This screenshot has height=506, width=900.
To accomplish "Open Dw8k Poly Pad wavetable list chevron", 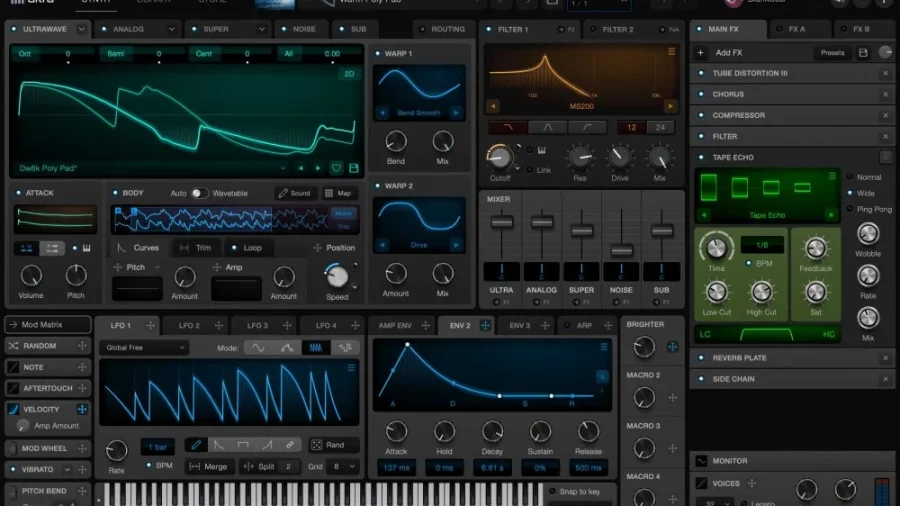I will click(x=282, y=168).
